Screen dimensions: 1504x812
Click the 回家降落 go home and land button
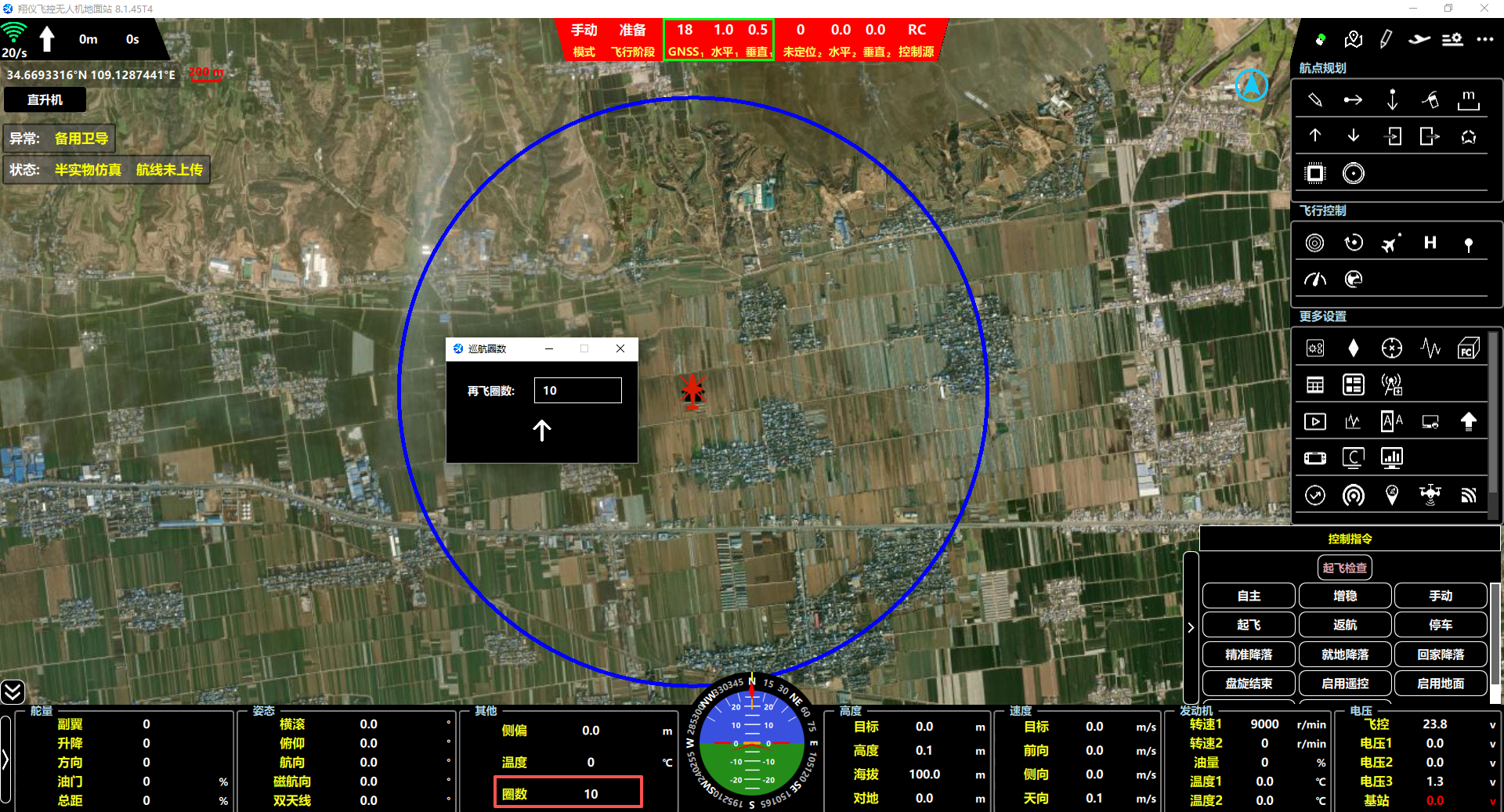(1441, 655)
